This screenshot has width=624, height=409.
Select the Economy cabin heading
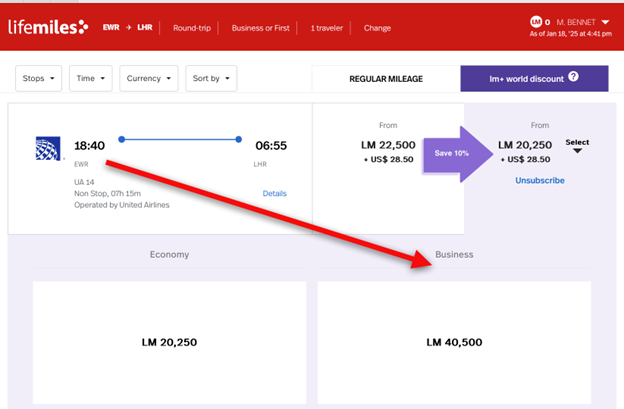(169, 255)
